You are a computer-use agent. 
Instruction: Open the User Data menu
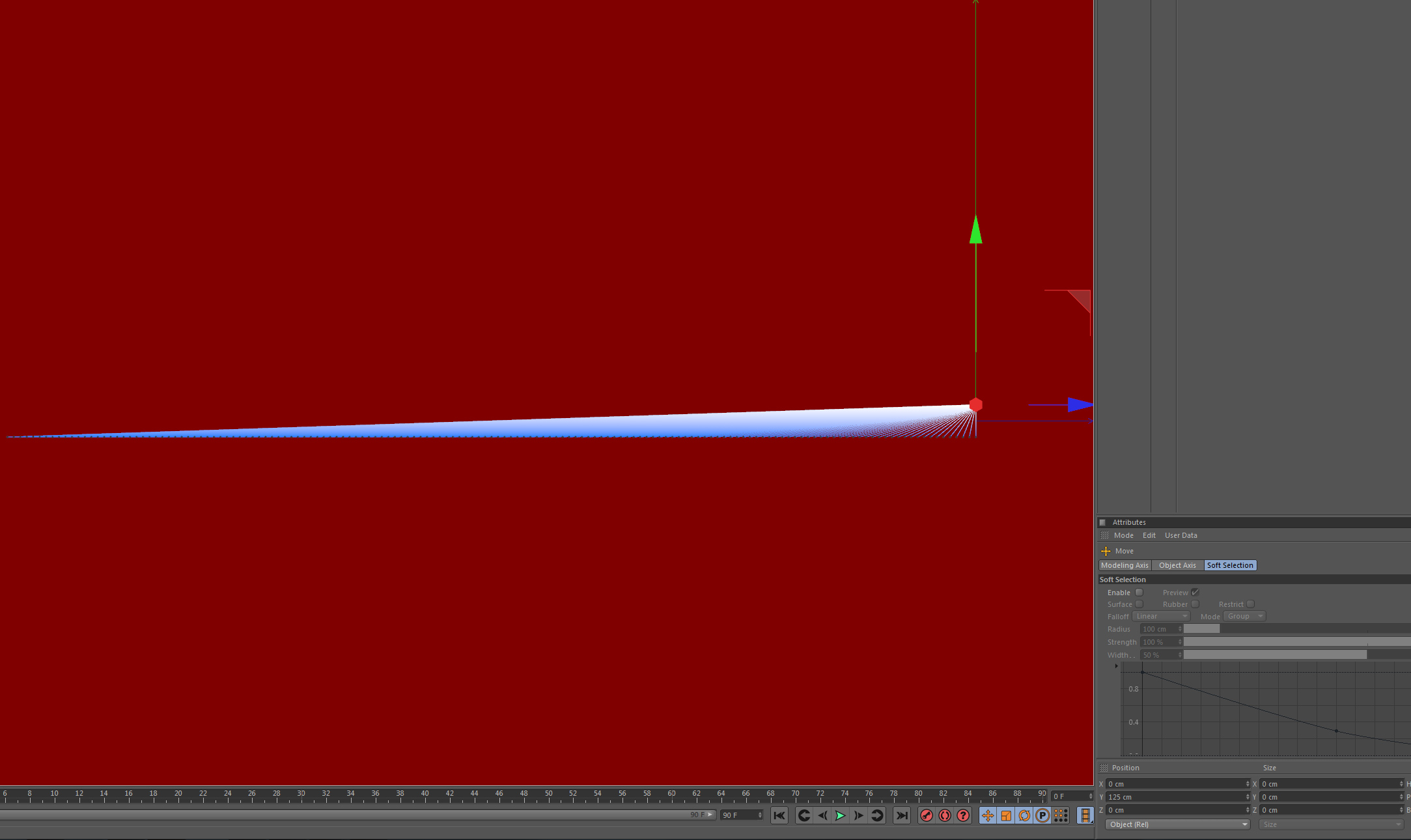1180,535
